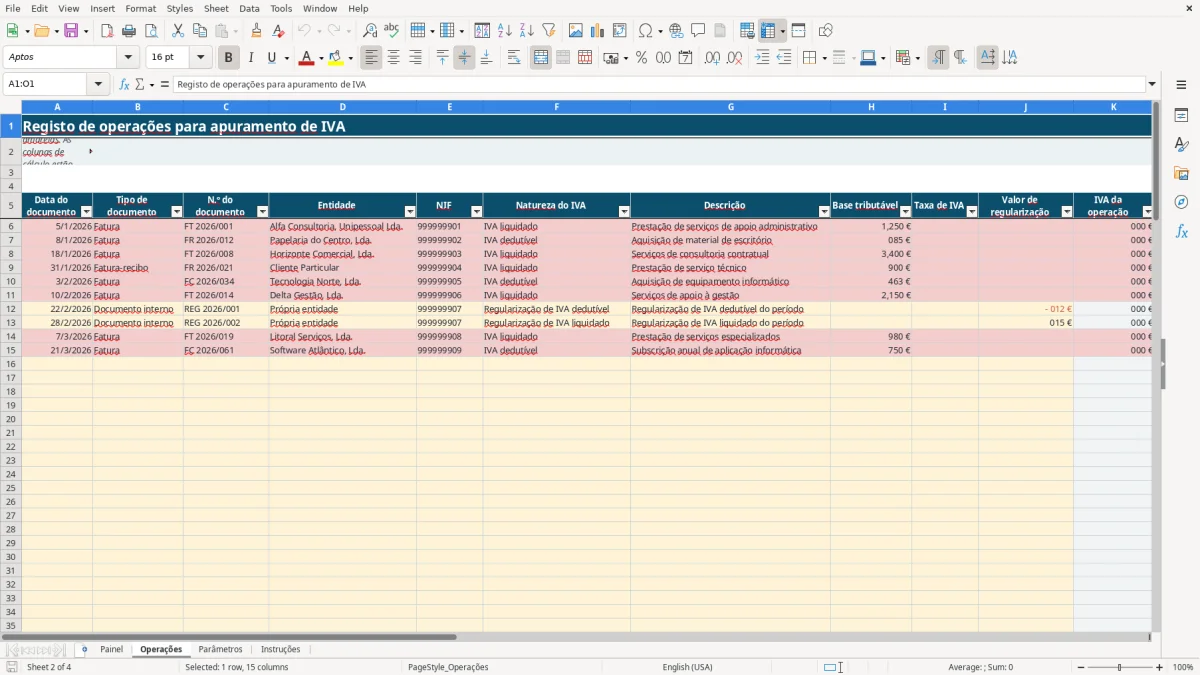The image size is (1200, 675).
Task: Clear direct formatting
Action: [279, 31]
